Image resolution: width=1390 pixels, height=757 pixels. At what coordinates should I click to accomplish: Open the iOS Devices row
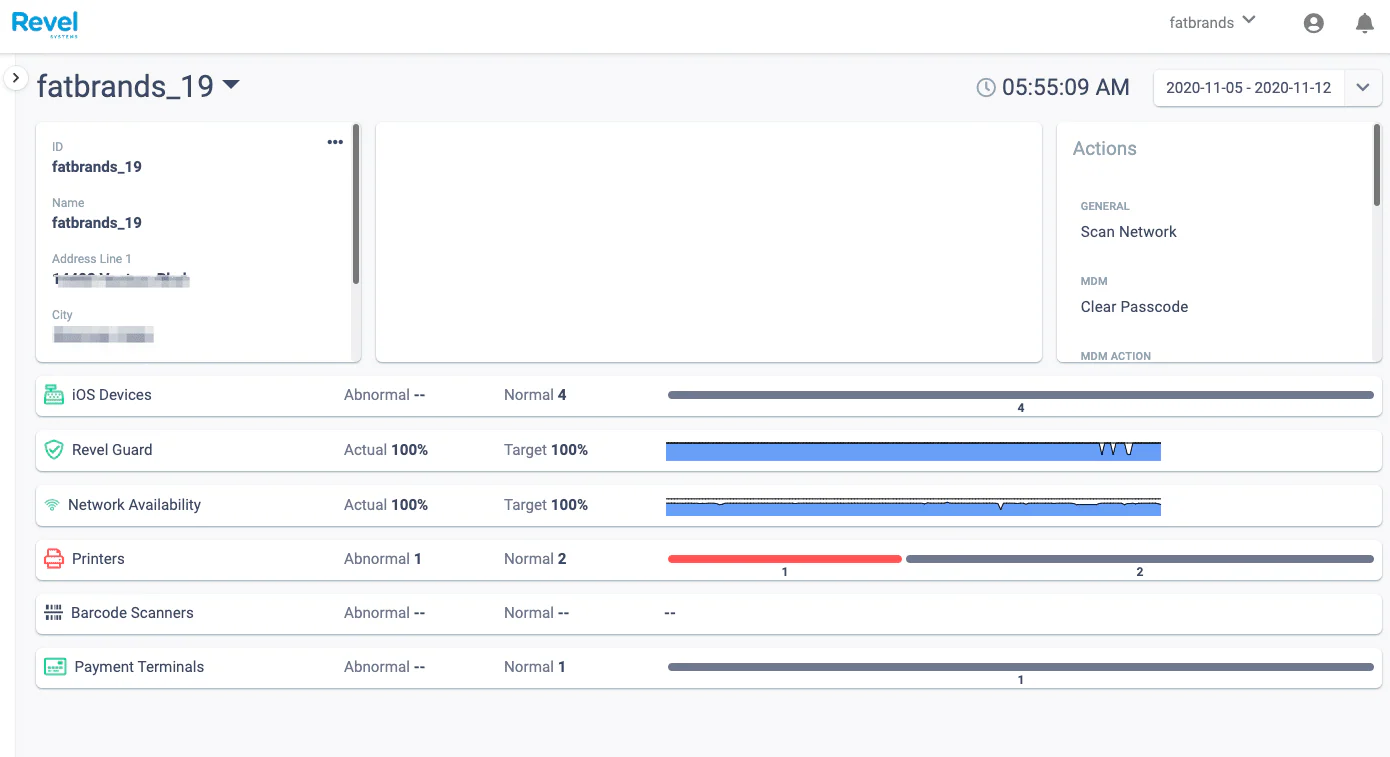(709, 396)
